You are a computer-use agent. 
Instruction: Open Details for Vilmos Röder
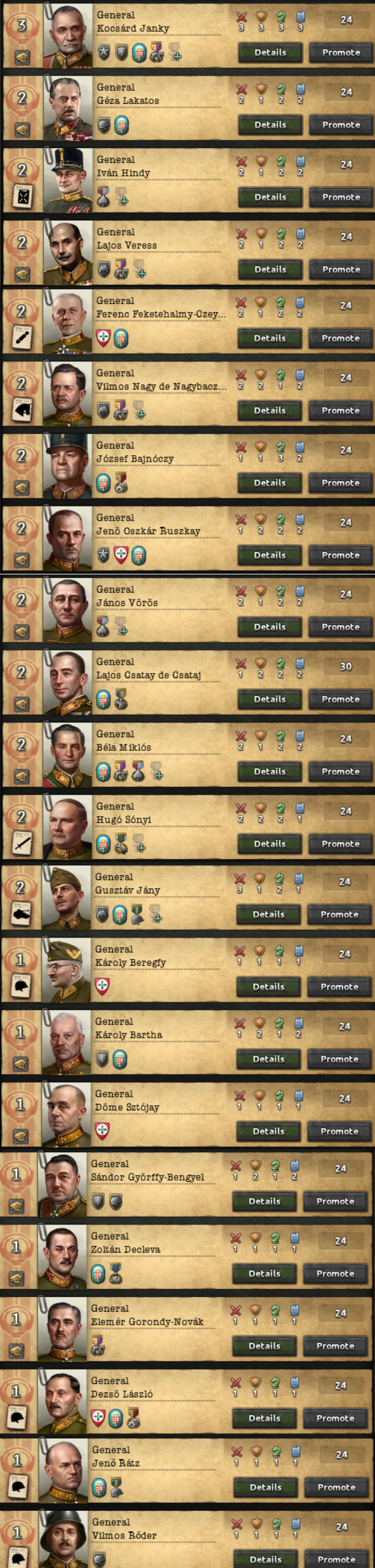click(x=265, y=1559)
